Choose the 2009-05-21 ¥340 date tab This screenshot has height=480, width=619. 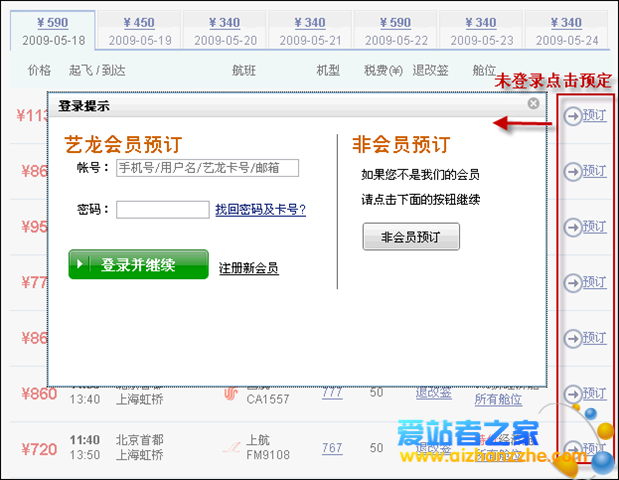310,31
